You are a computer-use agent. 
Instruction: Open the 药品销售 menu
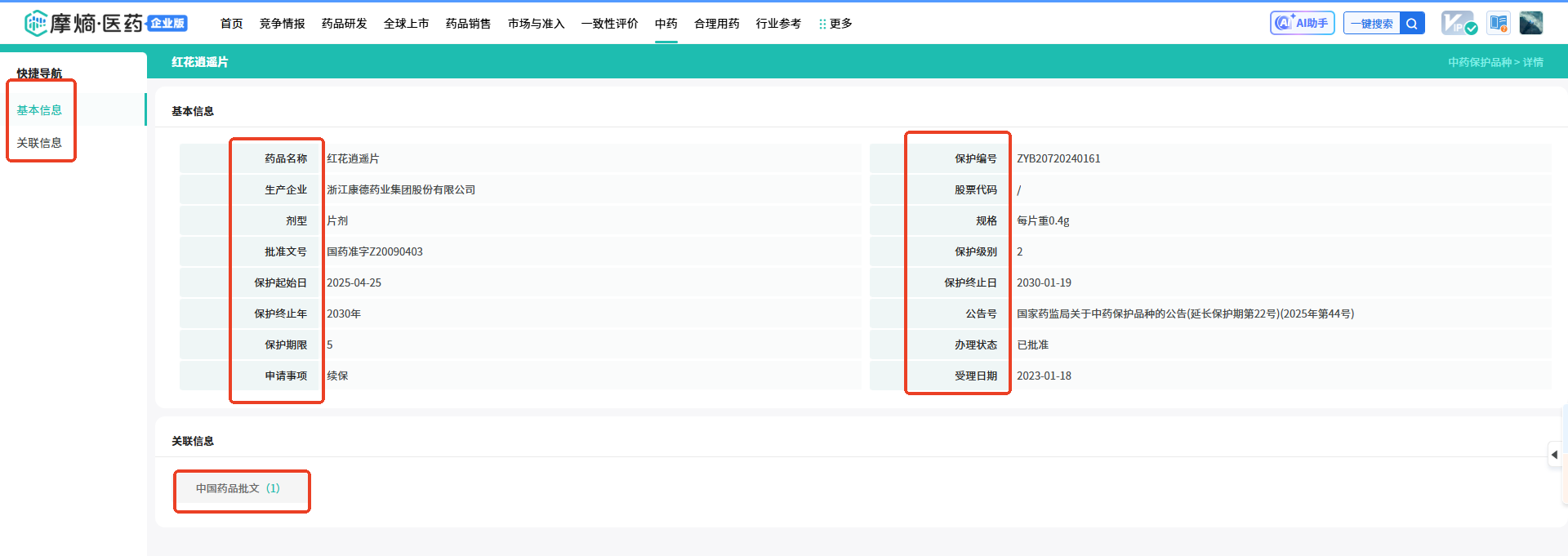pos(468,24)
